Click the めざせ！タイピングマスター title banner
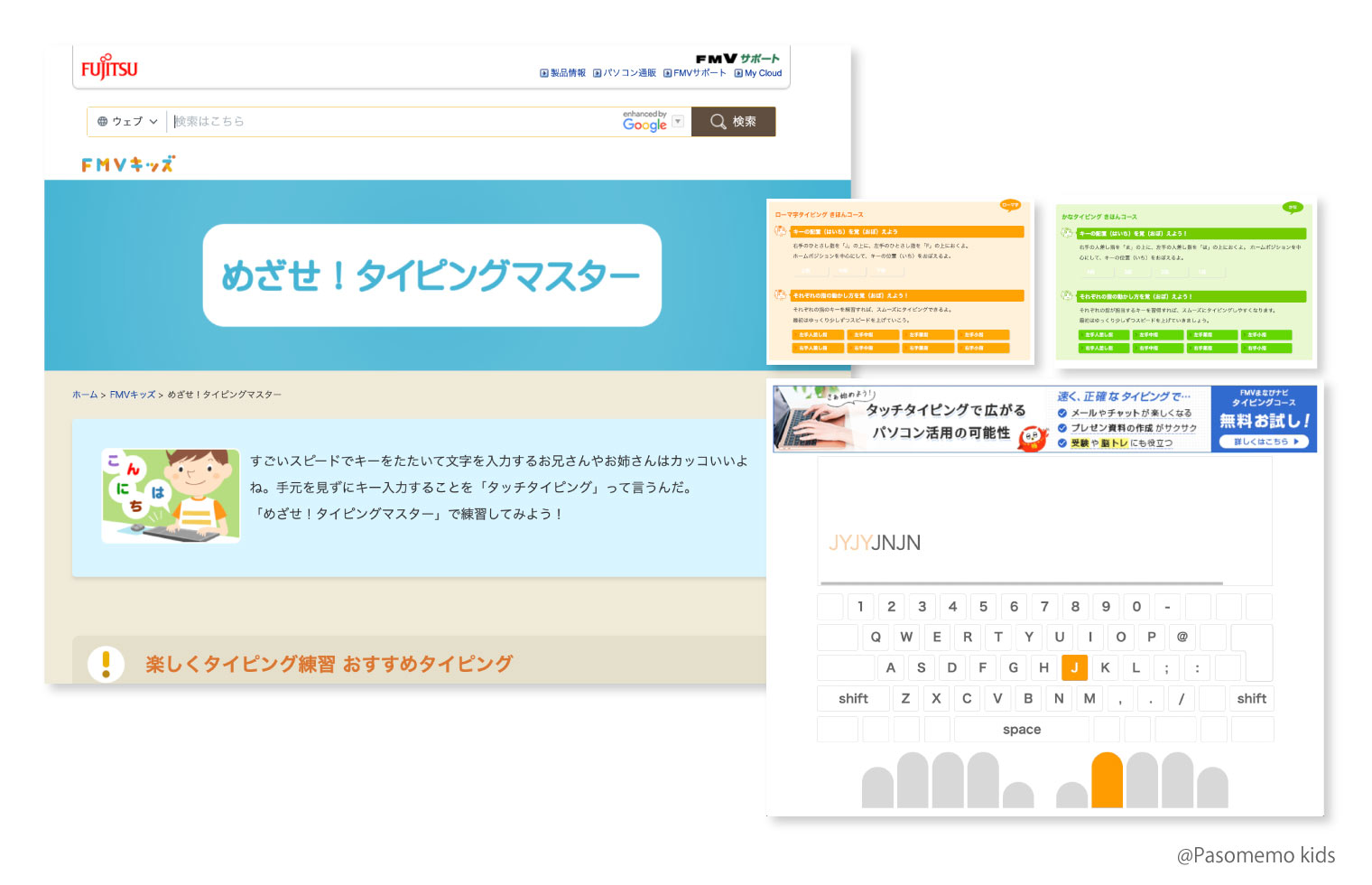This screenshot has height=885, width=1372. [x=431, y=275]
